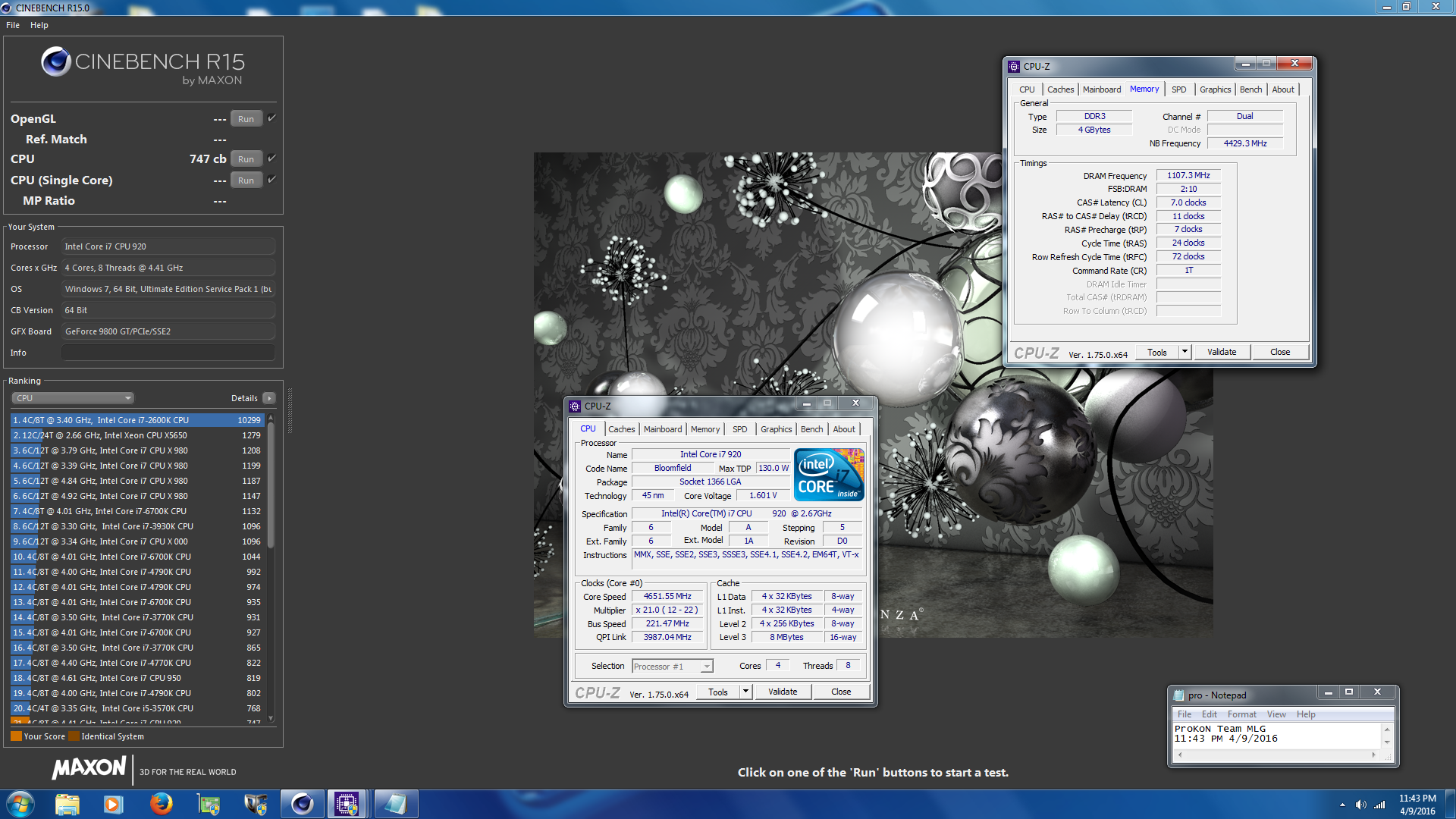Open About tab in Memory CPU-Z window
Screen dimensions: 1456x819
point(1283,89)
